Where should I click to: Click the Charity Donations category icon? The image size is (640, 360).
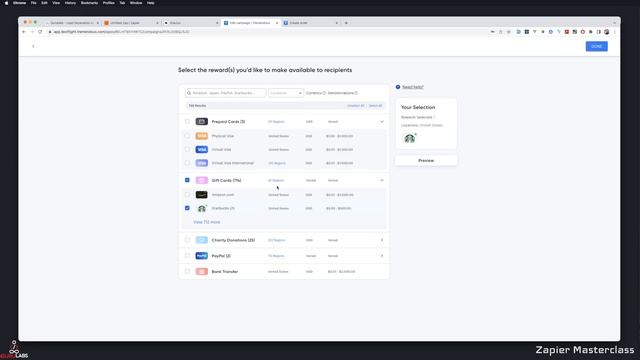[x=202, y=240]
